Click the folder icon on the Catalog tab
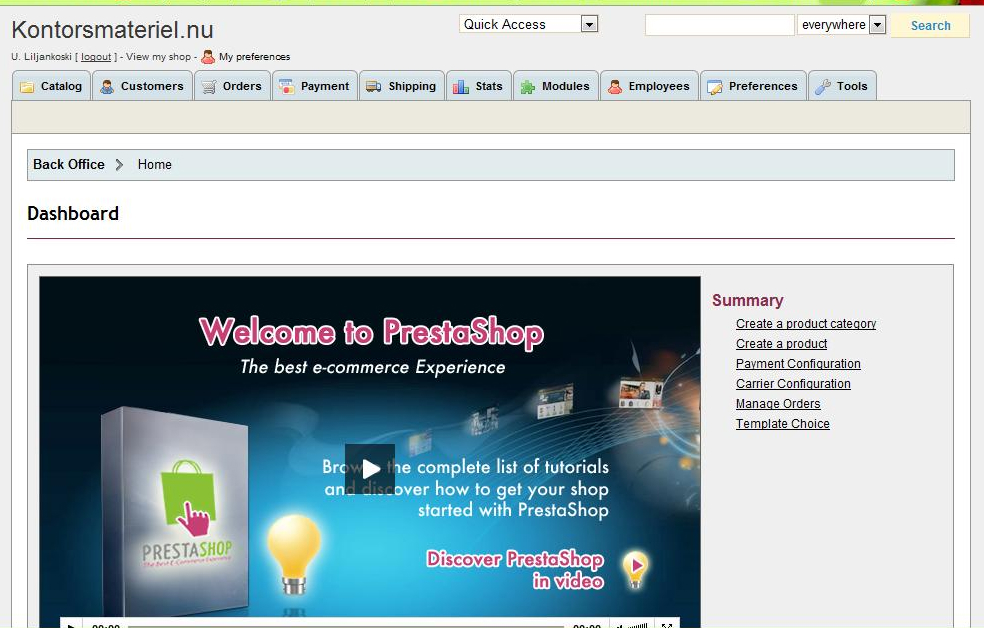The width and height of the screenshot is (984, 628). coord(27,87)
